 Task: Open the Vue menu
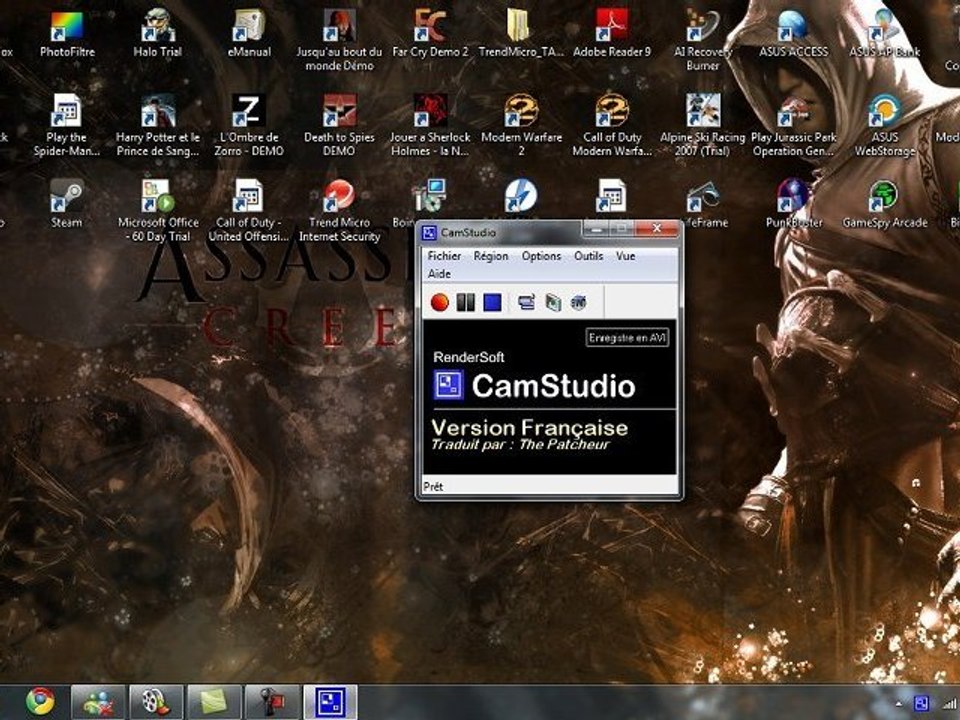point(625,256)
